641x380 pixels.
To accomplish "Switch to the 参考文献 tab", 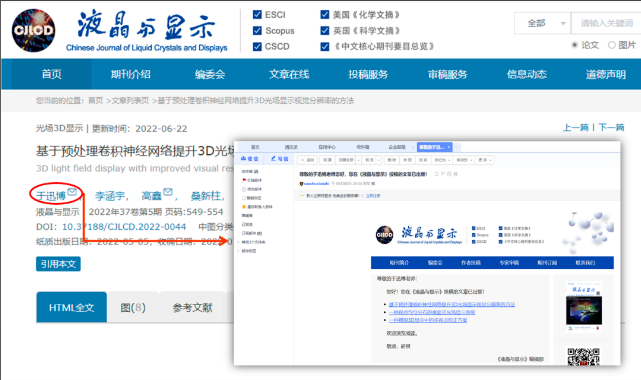I will coord(192,307).
